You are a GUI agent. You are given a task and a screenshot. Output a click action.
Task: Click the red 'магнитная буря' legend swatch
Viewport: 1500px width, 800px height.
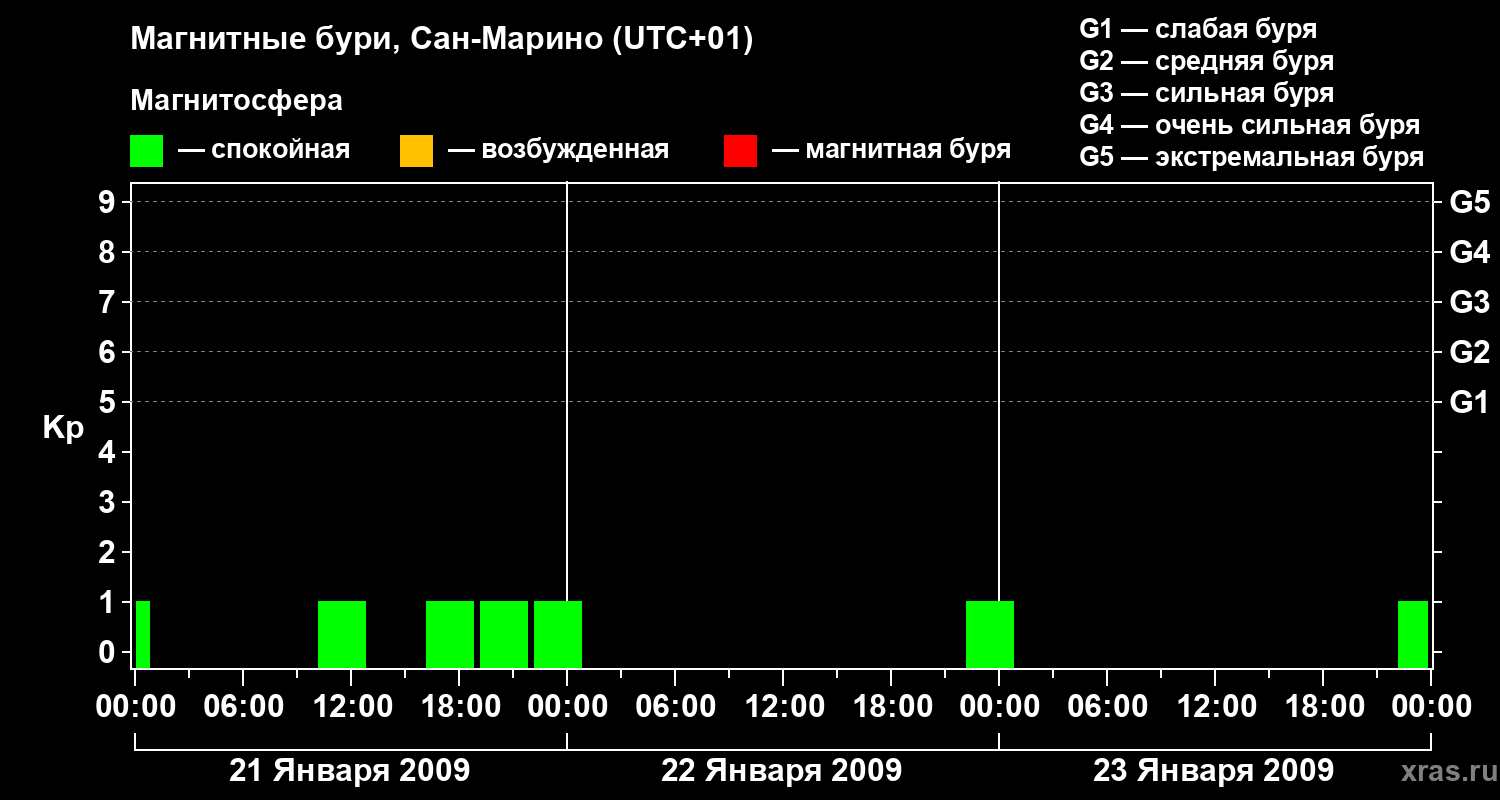click(x=740, y=151)
